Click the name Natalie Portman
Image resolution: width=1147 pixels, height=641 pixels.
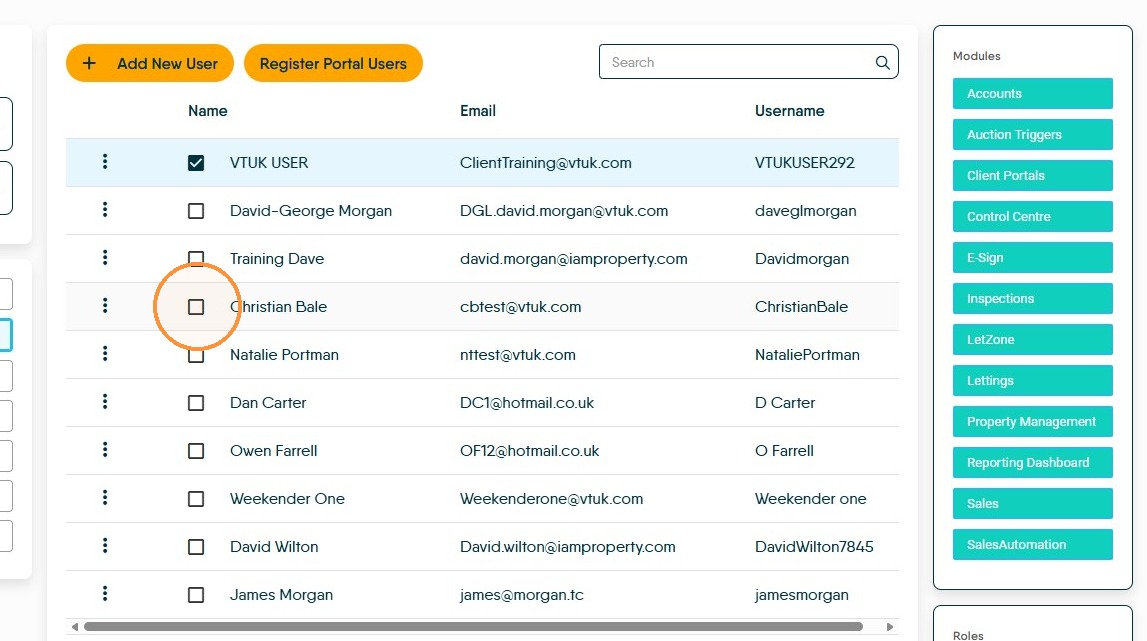(285, 355)
